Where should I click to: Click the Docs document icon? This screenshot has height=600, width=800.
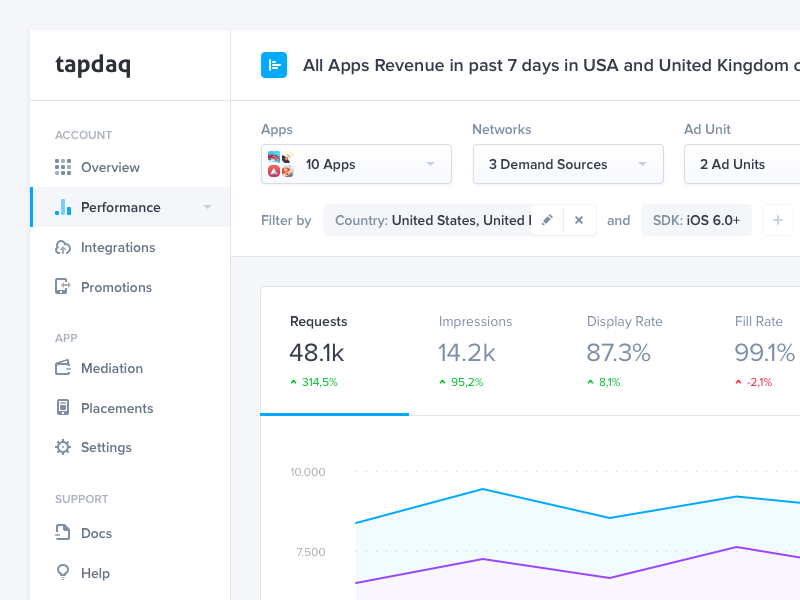point(63,533)
